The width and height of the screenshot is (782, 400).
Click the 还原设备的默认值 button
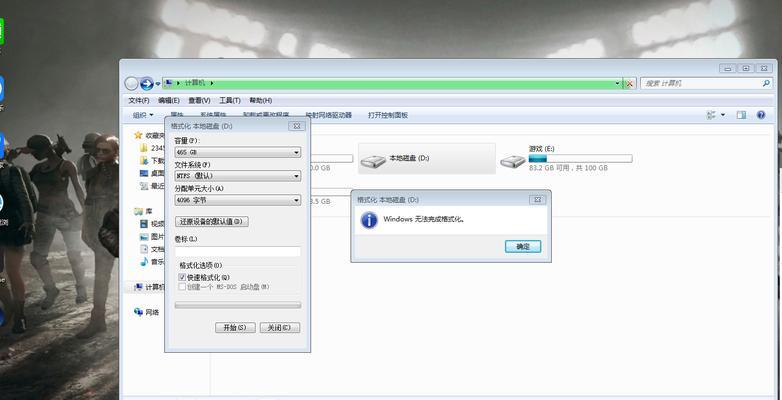tap(211, 221)
